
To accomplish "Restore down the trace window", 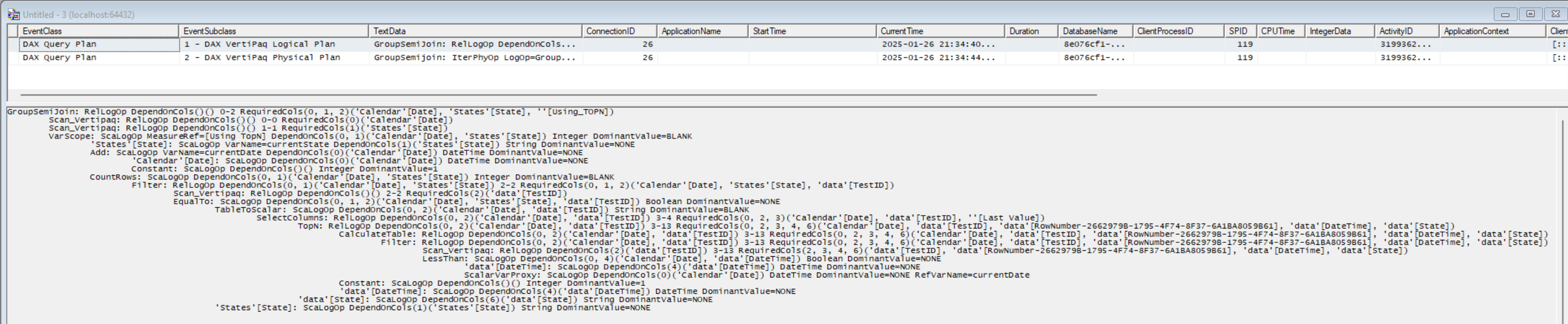I will point(1530,14).
